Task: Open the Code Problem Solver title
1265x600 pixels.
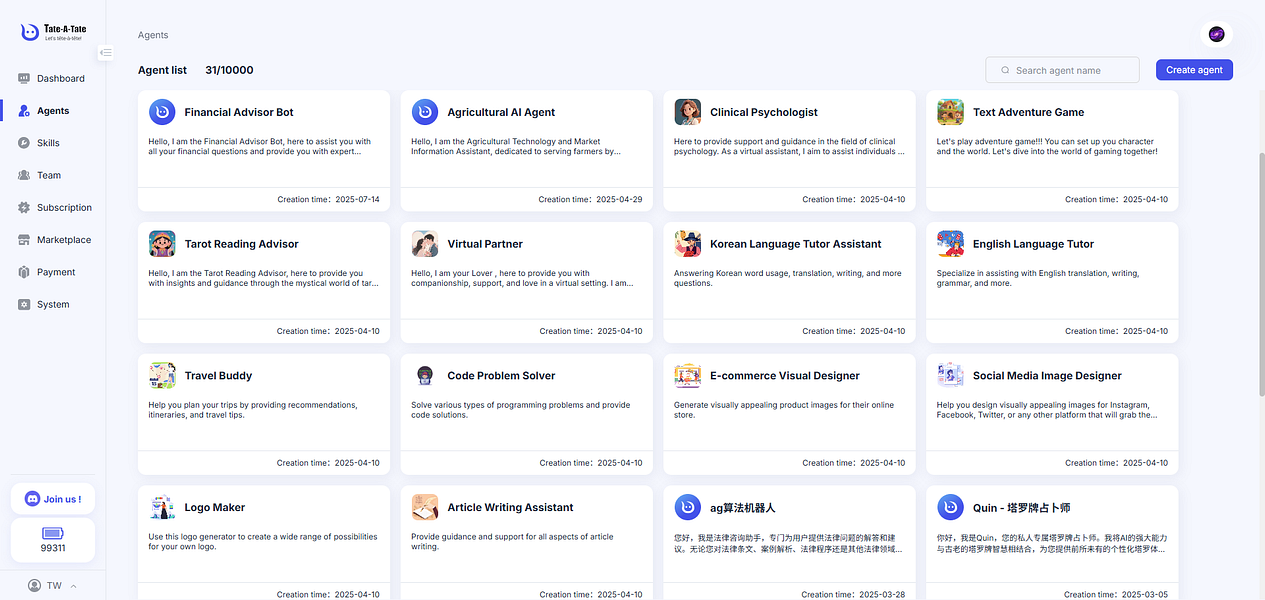Action: click(501, 376)
